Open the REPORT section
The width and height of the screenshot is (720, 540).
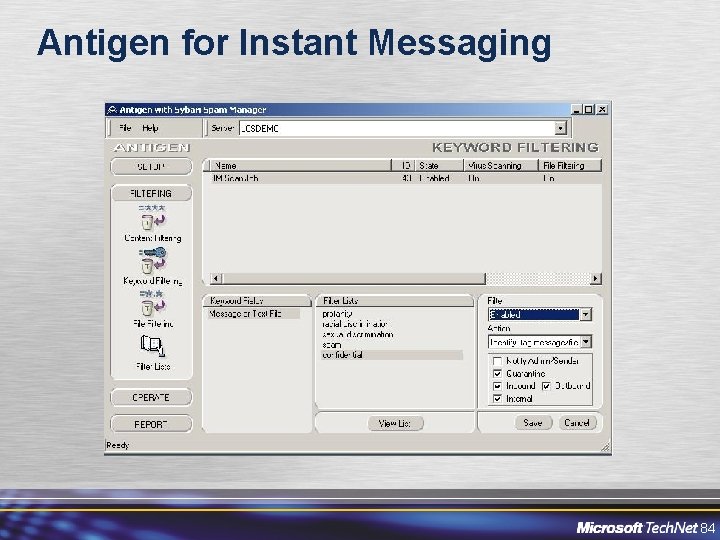point(151,424)
